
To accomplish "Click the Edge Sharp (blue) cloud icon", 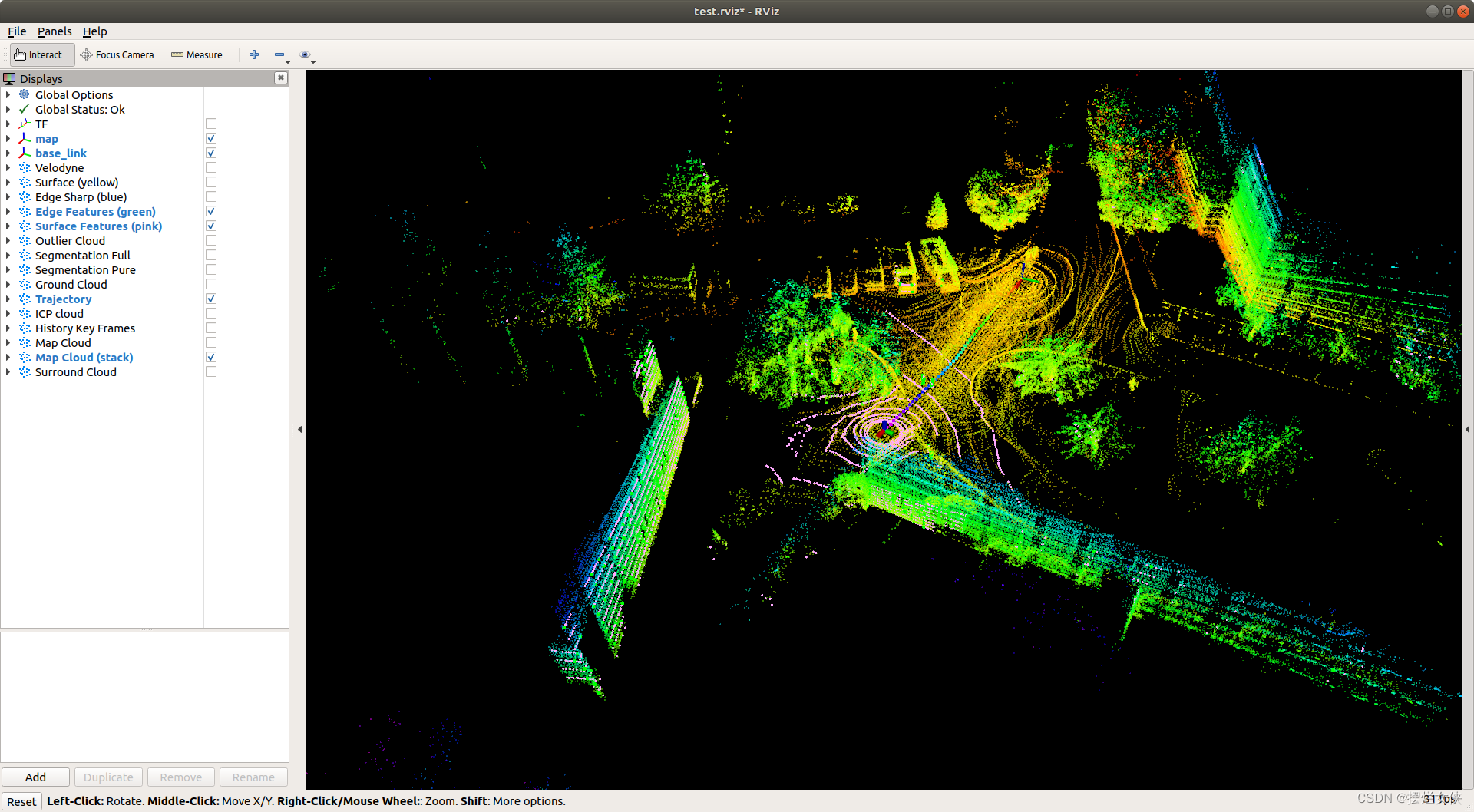I will coord(25,196).
